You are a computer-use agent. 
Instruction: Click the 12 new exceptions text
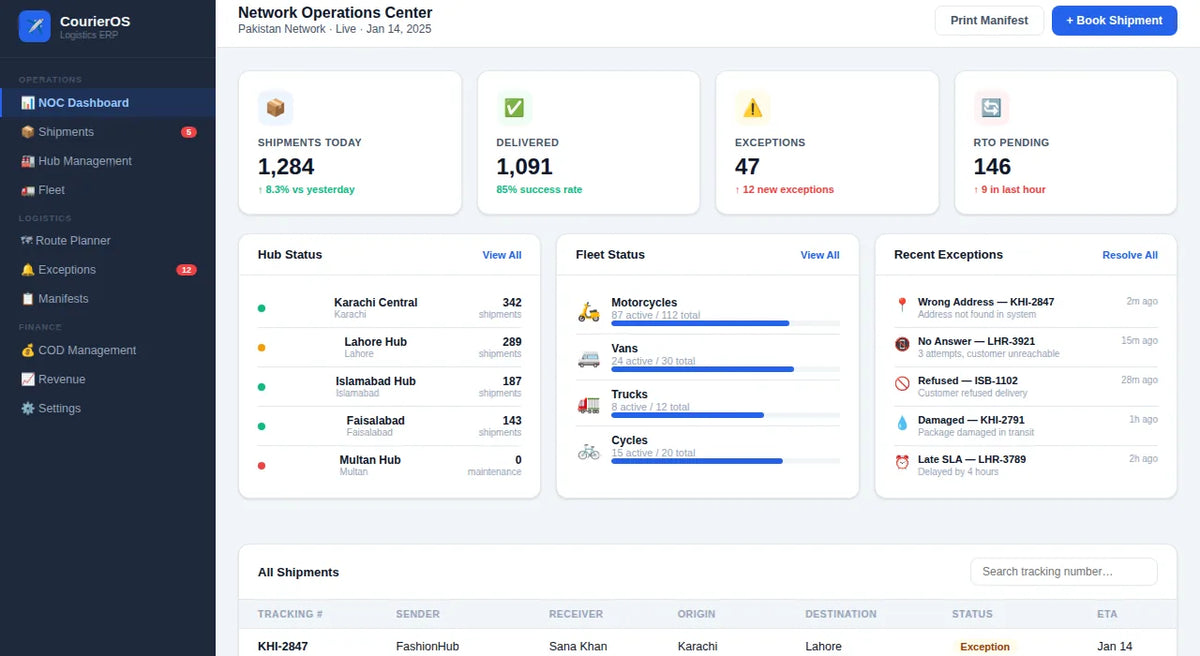point(784,190)
